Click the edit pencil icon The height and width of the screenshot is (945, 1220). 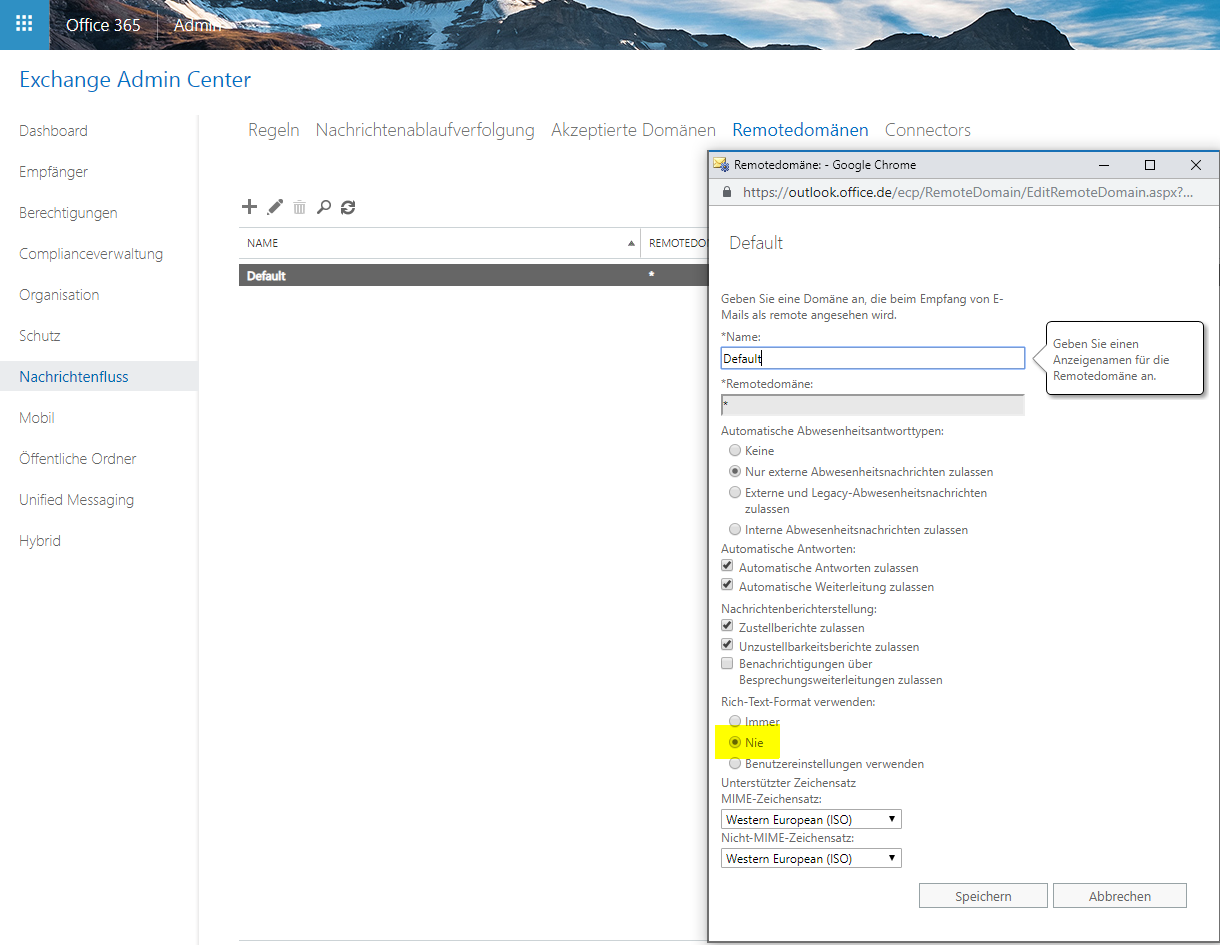(275, 207)
